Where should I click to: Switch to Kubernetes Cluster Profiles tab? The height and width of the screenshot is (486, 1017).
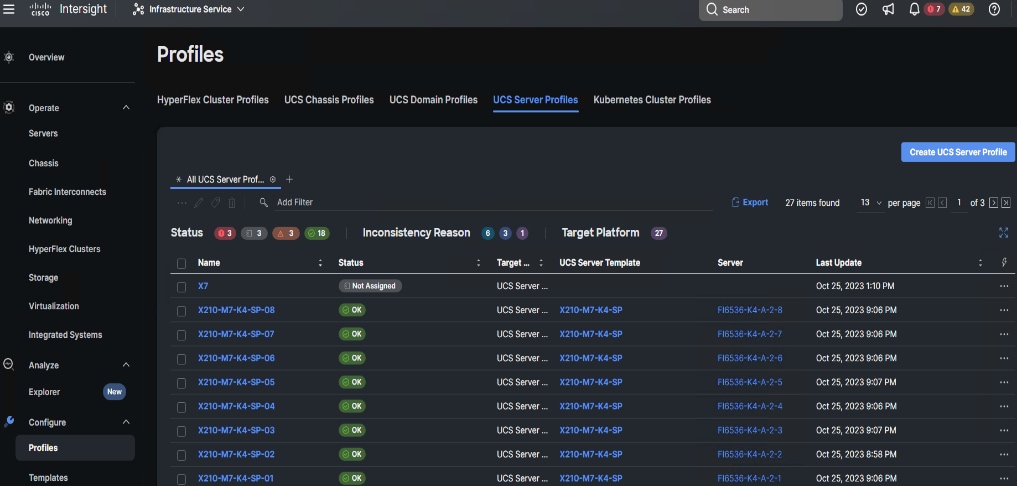[x=652, y=100]
